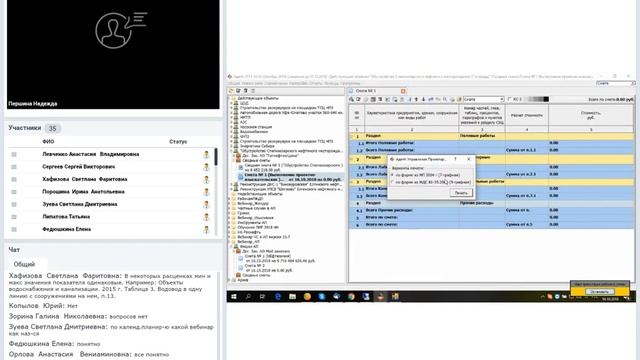The width and height of the screenshot is (640, 360).
Task: Click status icon for Зуева Светлана Дмитриевна
Action: coord(207,204)
